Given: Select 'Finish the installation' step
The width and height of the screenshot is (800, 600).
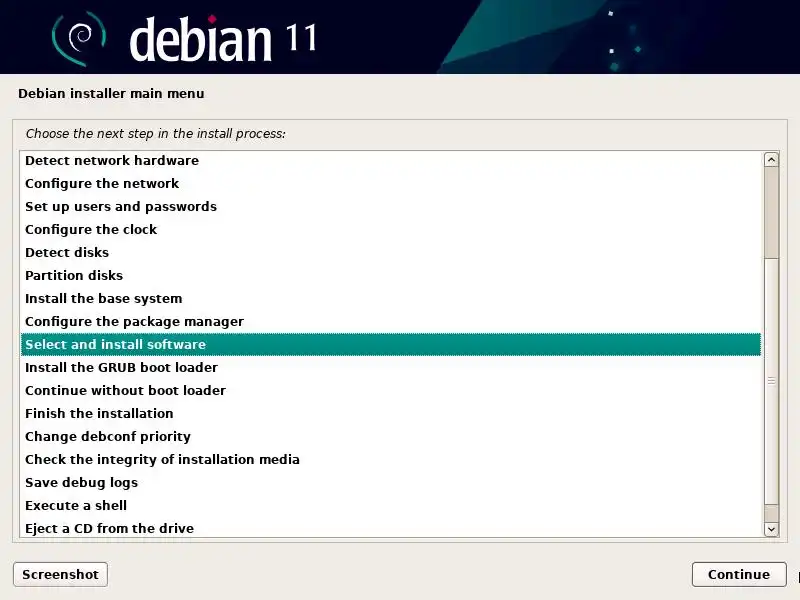Looking at the screenshot, I should pos(391,413).
